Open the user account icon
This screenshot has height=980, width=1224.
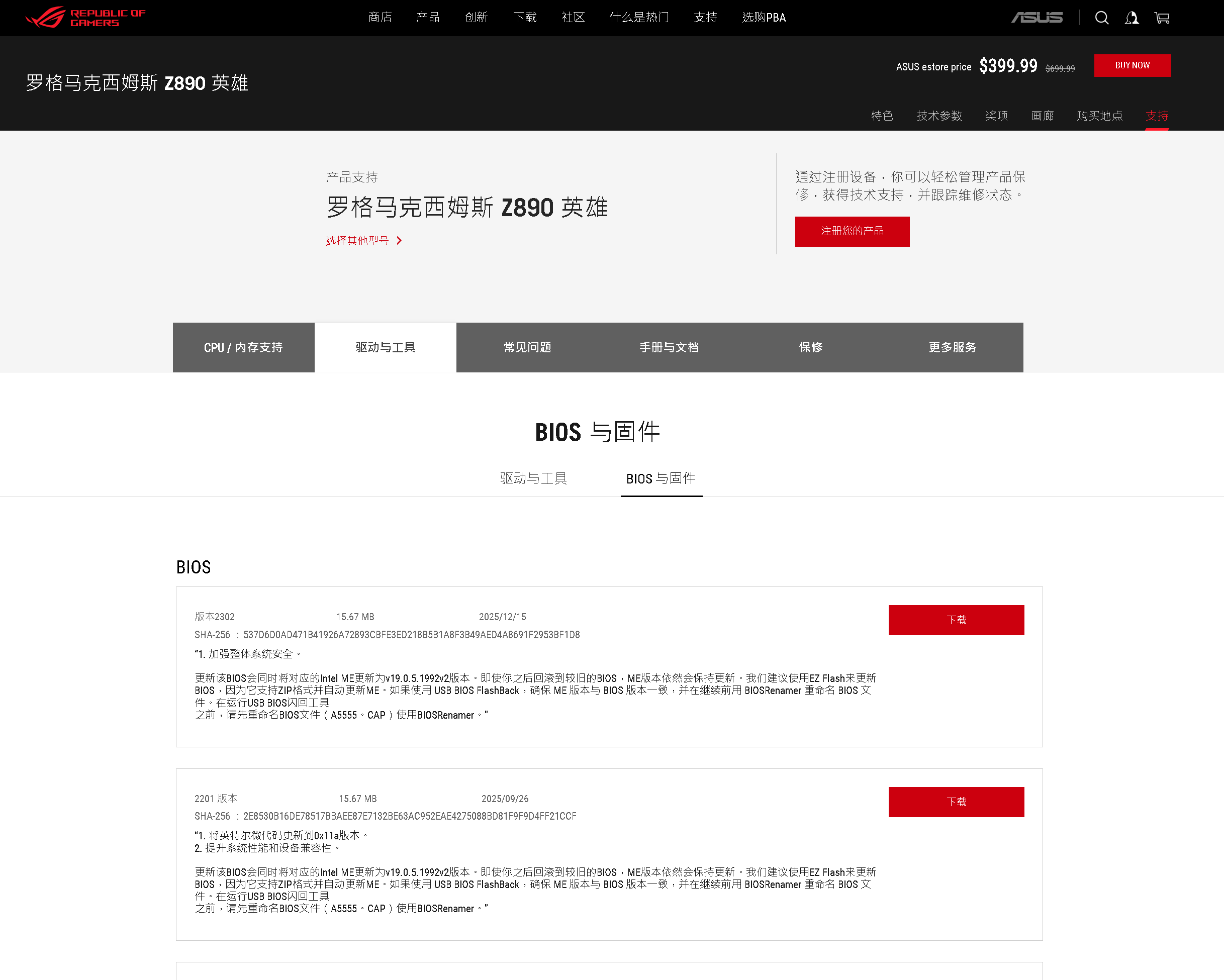tap(1132, 18)
